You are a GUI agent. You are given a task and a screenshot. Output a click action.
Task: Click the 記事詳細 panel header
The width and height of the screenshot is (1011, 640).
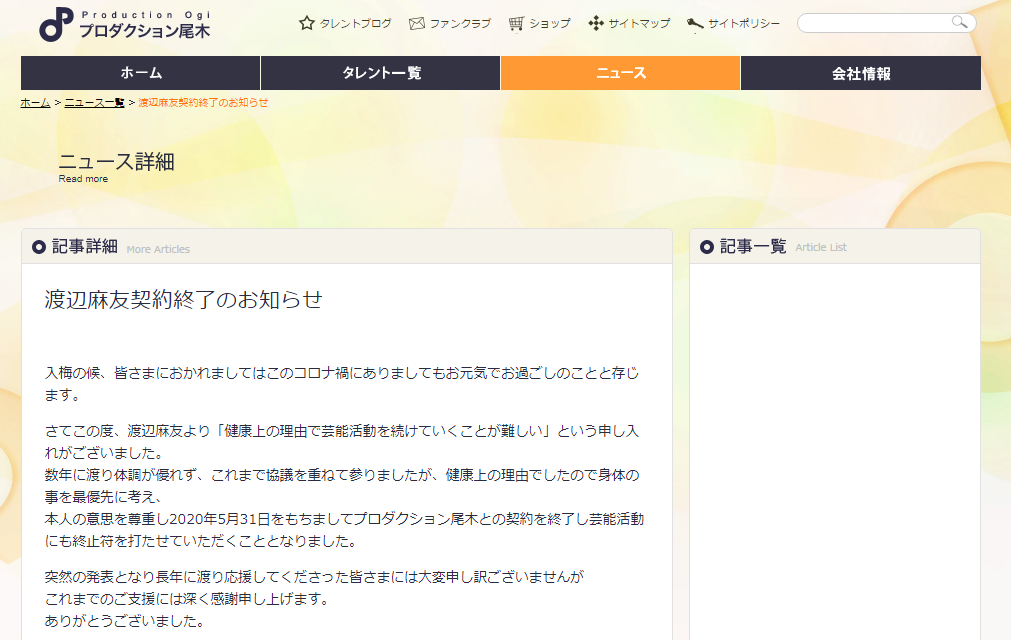[347, 246]
